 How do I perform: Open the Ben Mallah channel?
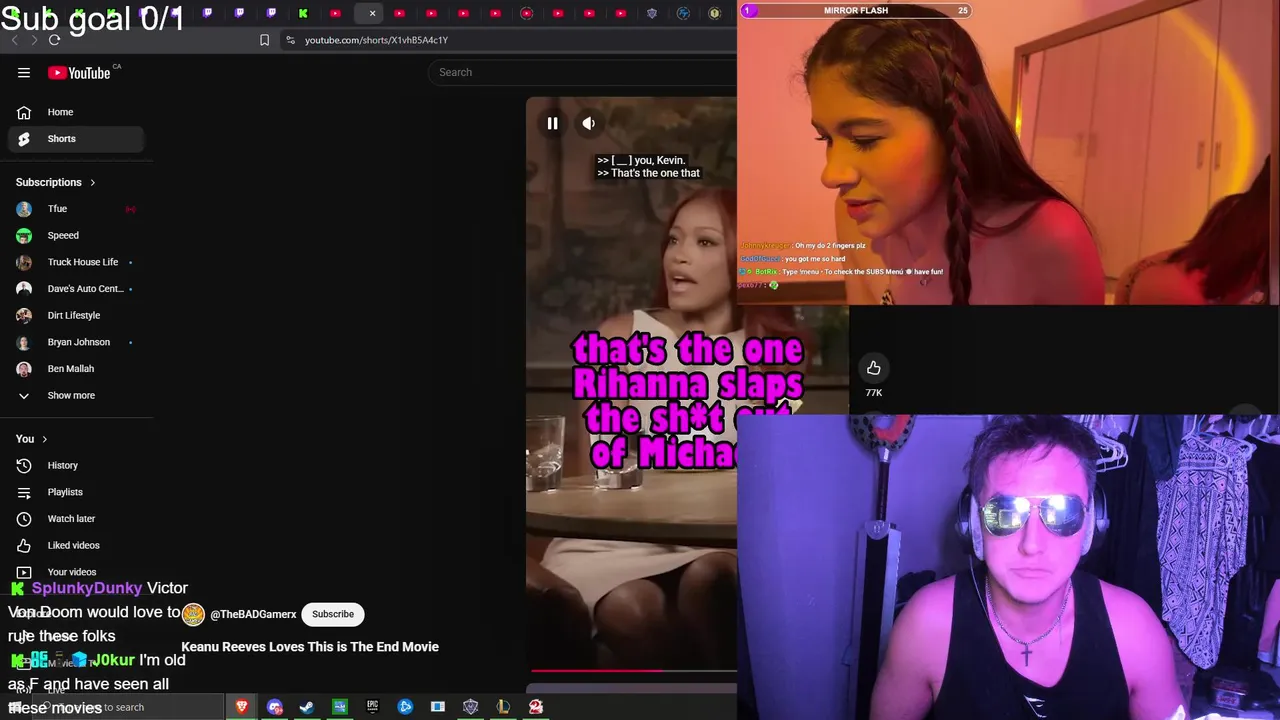click(x=76, y=369)
